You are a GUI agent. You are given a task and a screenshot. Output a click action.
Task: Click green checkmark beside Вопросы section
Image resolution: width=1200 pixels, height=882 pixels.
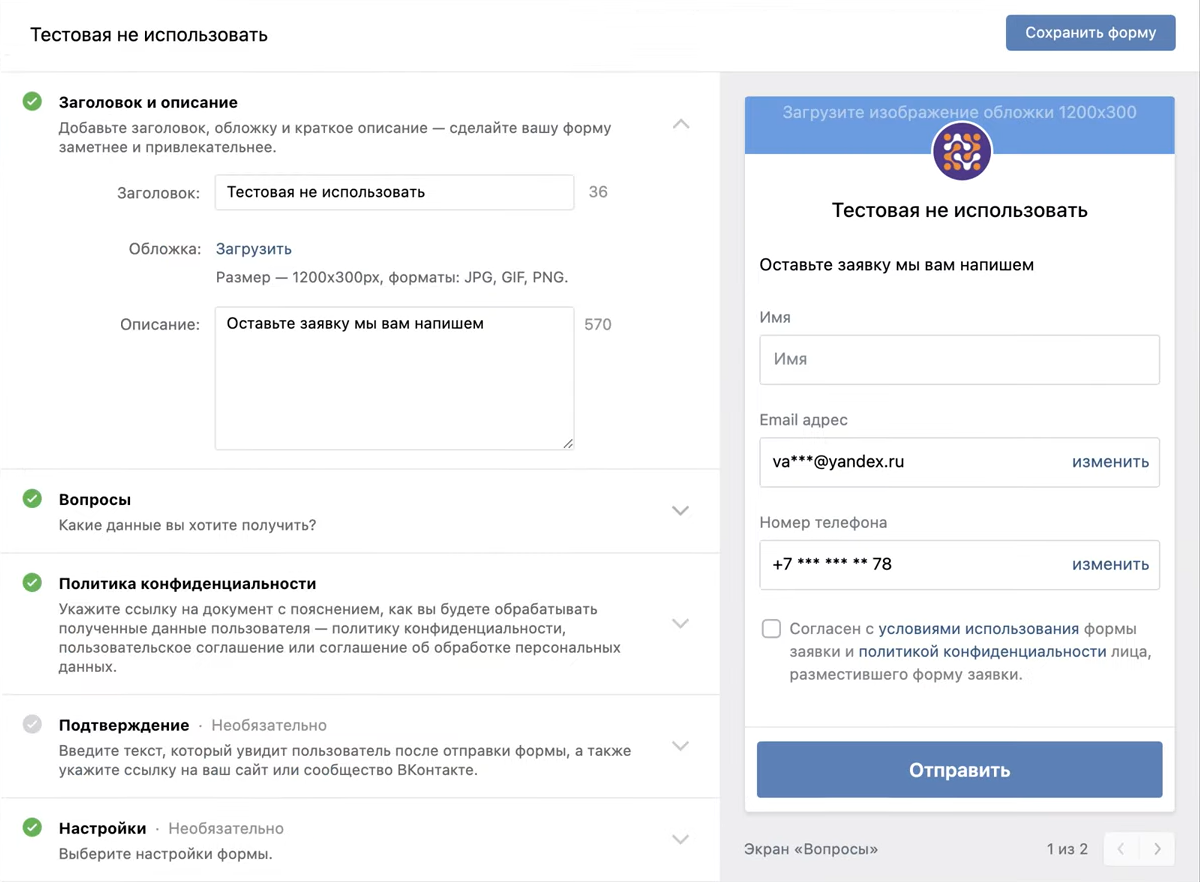[x=33, y=499]
